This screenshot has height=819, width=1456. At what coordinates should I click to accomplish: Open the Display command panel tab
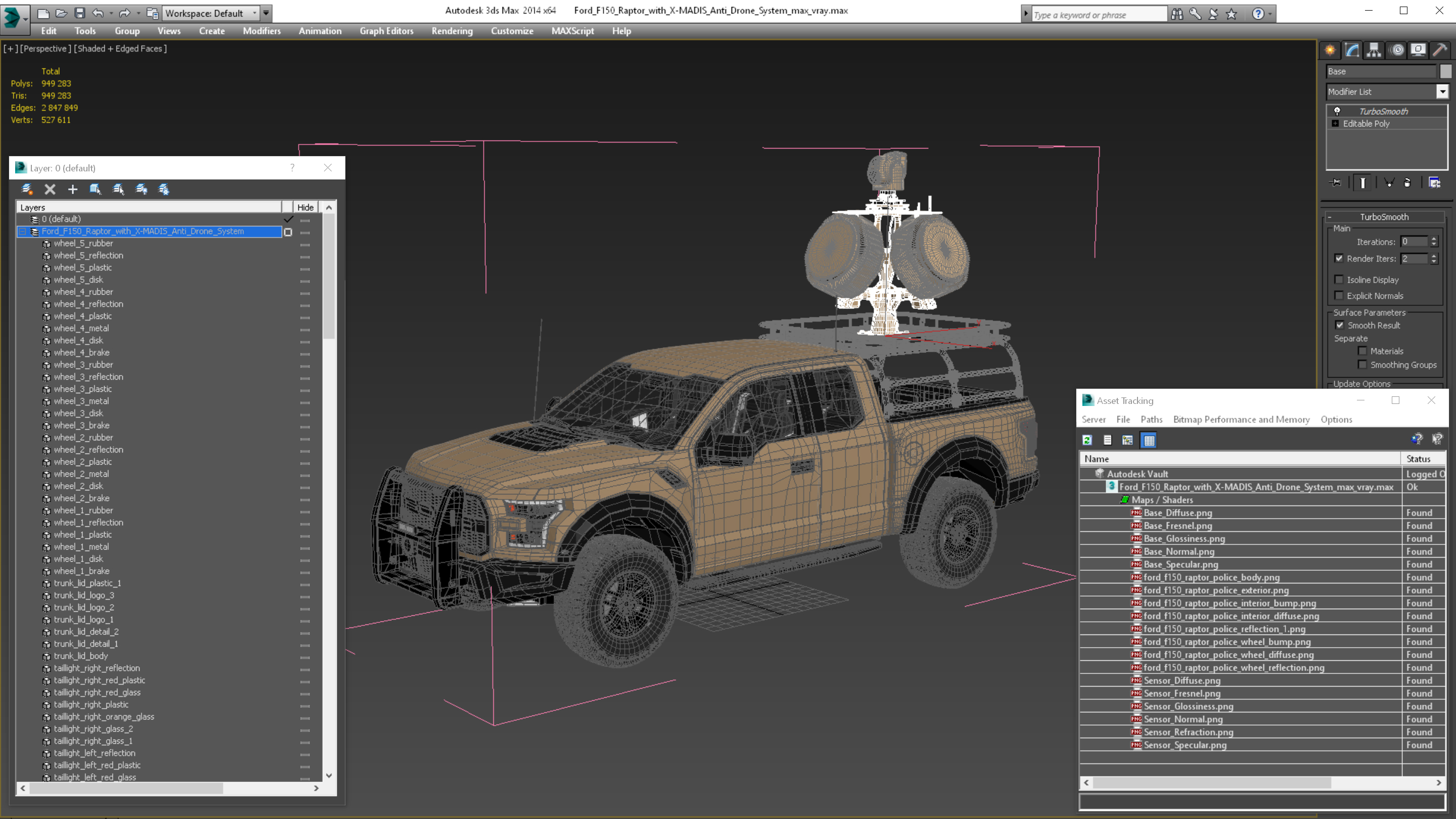(x=1418, y=51)
